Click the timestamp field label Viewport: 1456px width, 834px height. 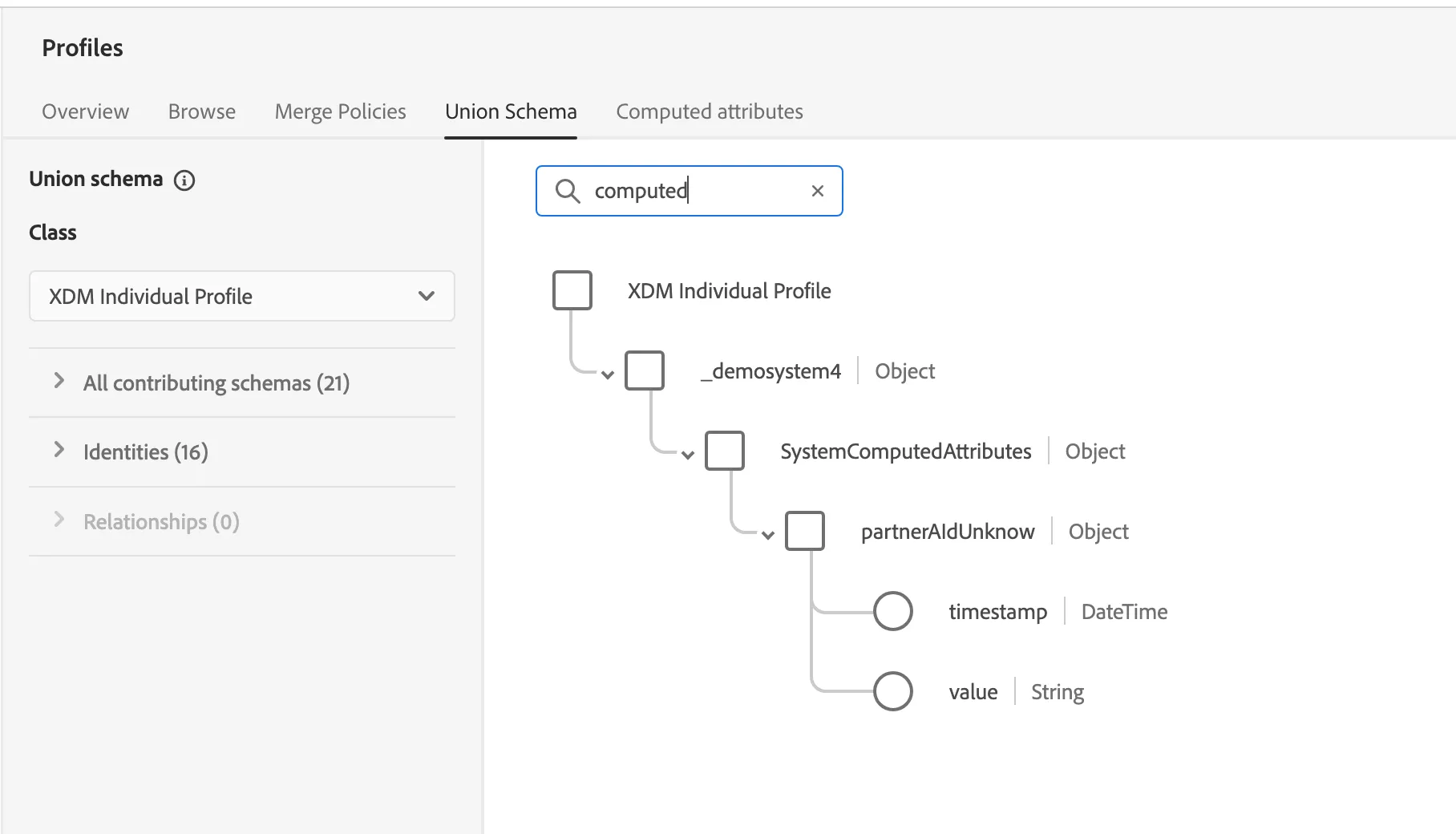(998, 612)
